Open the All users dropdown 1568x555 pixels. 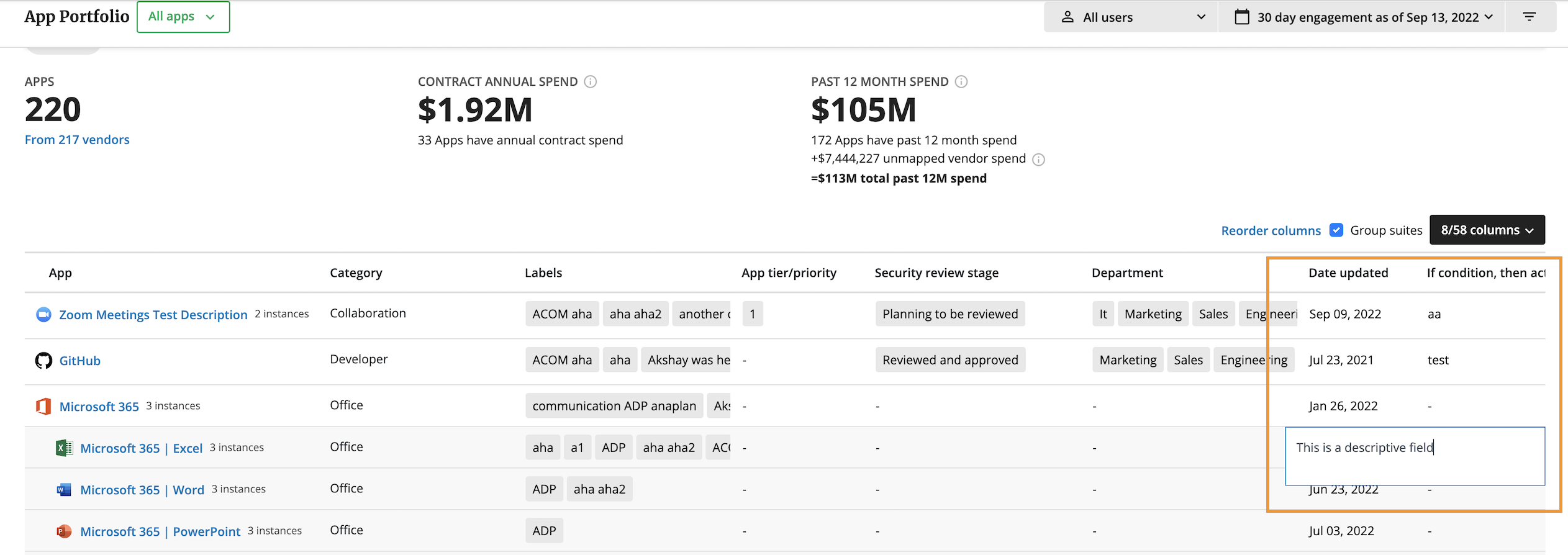[1131, 17]
